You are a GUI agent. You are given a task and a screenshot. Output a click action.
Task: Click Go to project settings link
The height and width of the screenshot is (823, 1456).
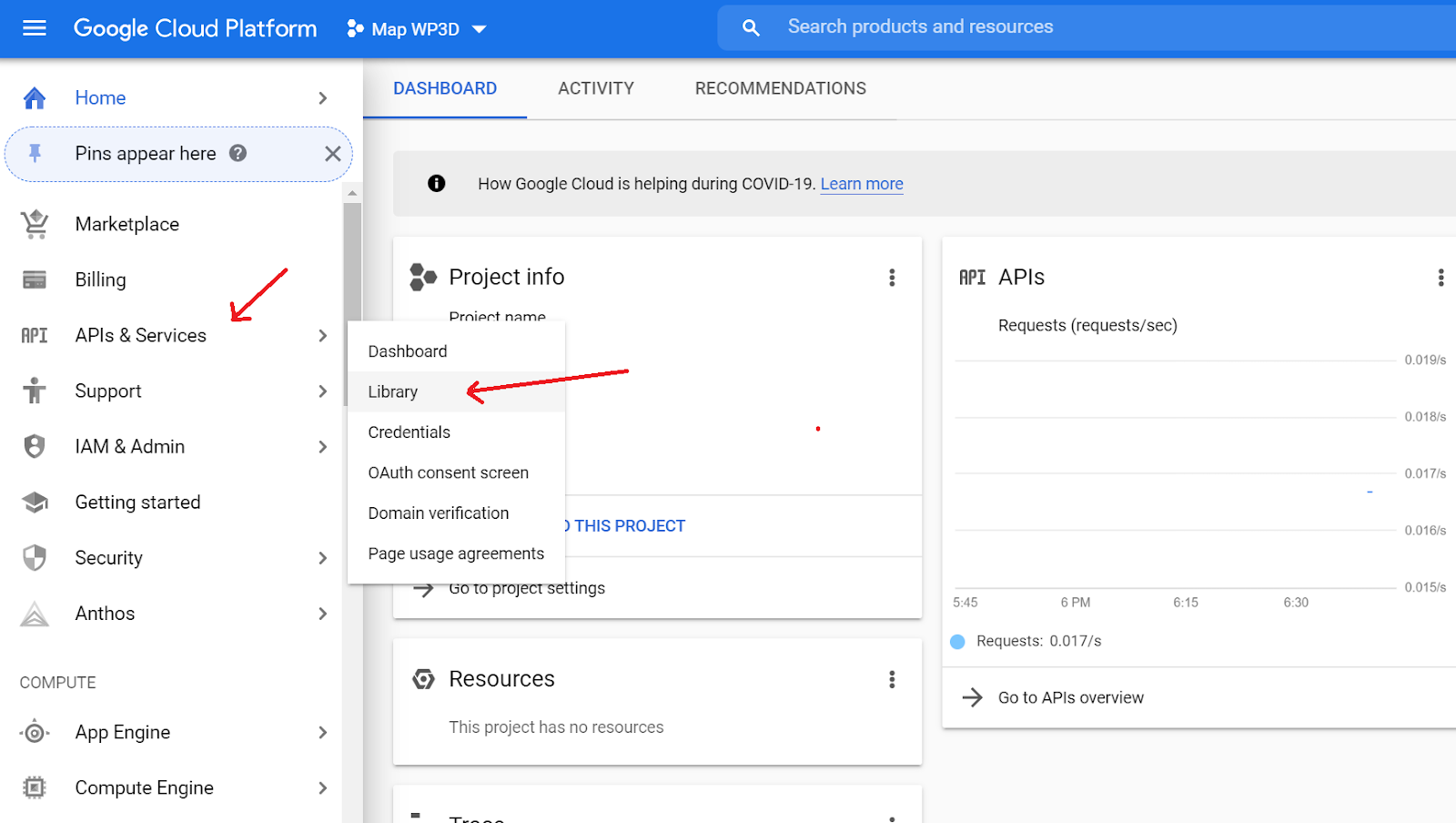(527, 588)
